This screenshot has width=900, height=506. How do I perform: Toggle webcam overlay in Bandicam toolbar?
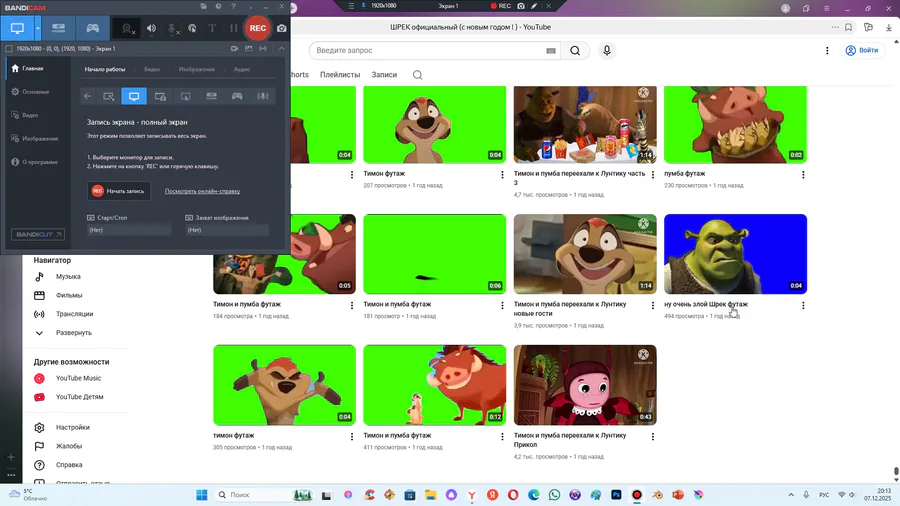pyautogui.click(x=127, y=29)
